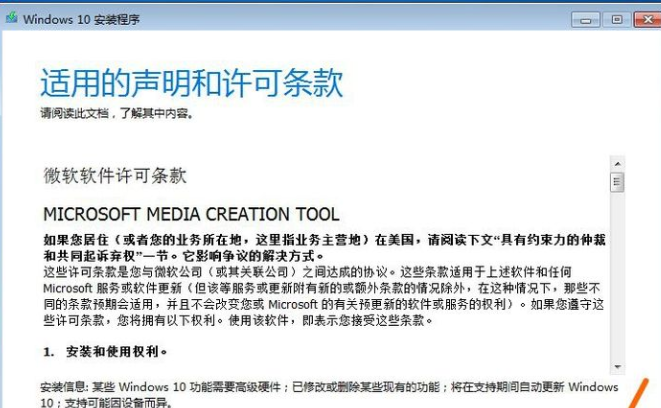
Task: Click the empty scrollbar track below the thumb
Action: coord(617,280)
